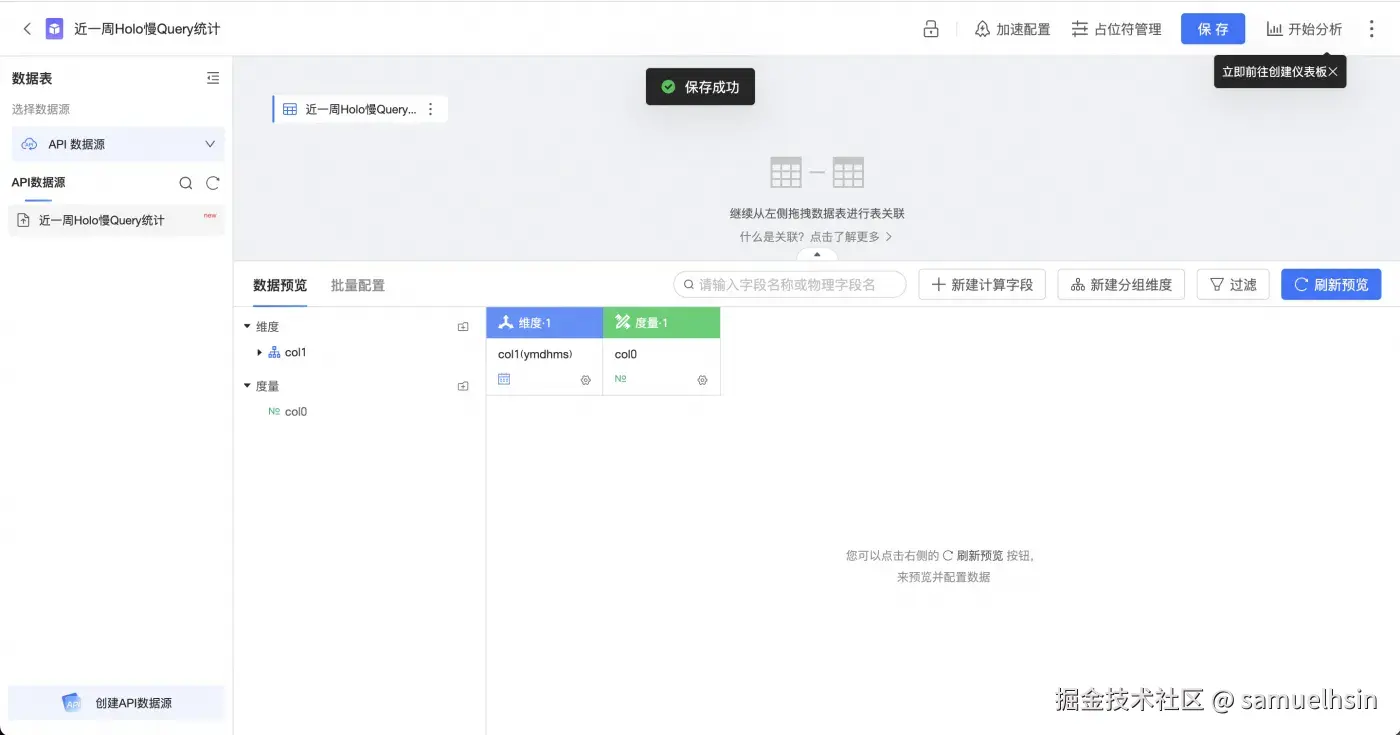1400x735 pixels.
Task: Click the field name search box
Action: (790, 285)
